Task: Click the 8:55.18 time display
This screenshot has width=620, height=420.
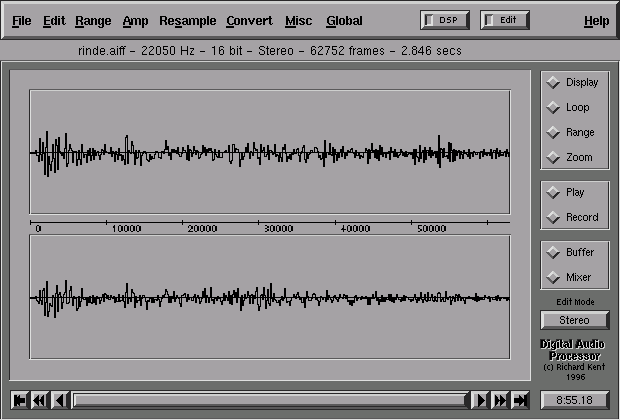Action: (573, 400)
